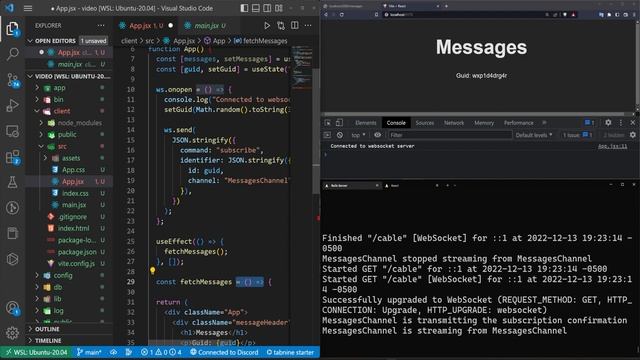Open changes with the compare icon
The image size is (640, 360).
coord(281,25)
